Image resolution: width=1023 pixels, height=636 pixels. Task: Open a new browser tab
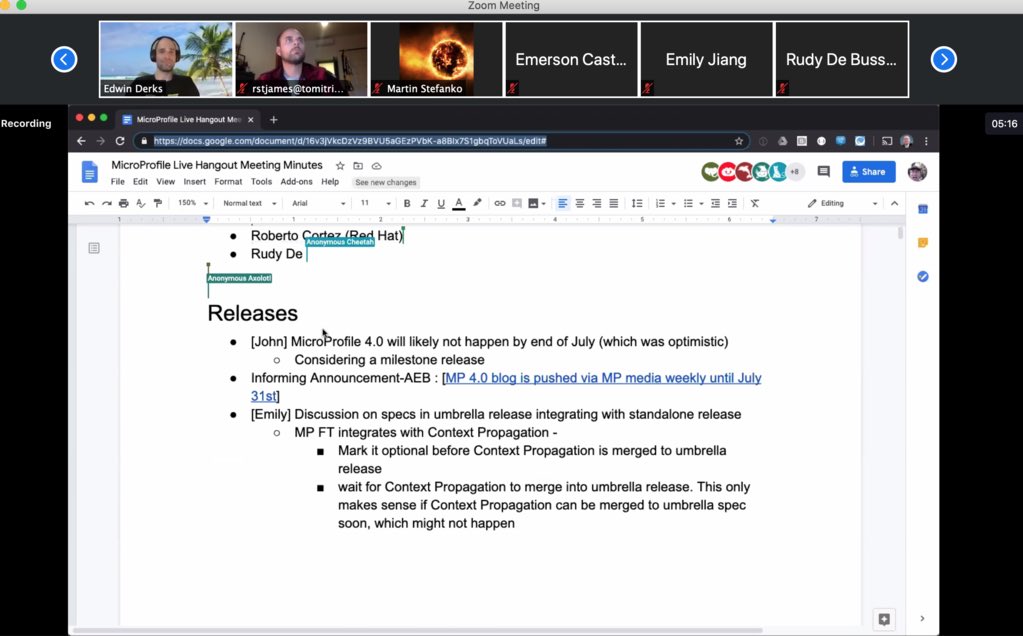click(273, 119)
